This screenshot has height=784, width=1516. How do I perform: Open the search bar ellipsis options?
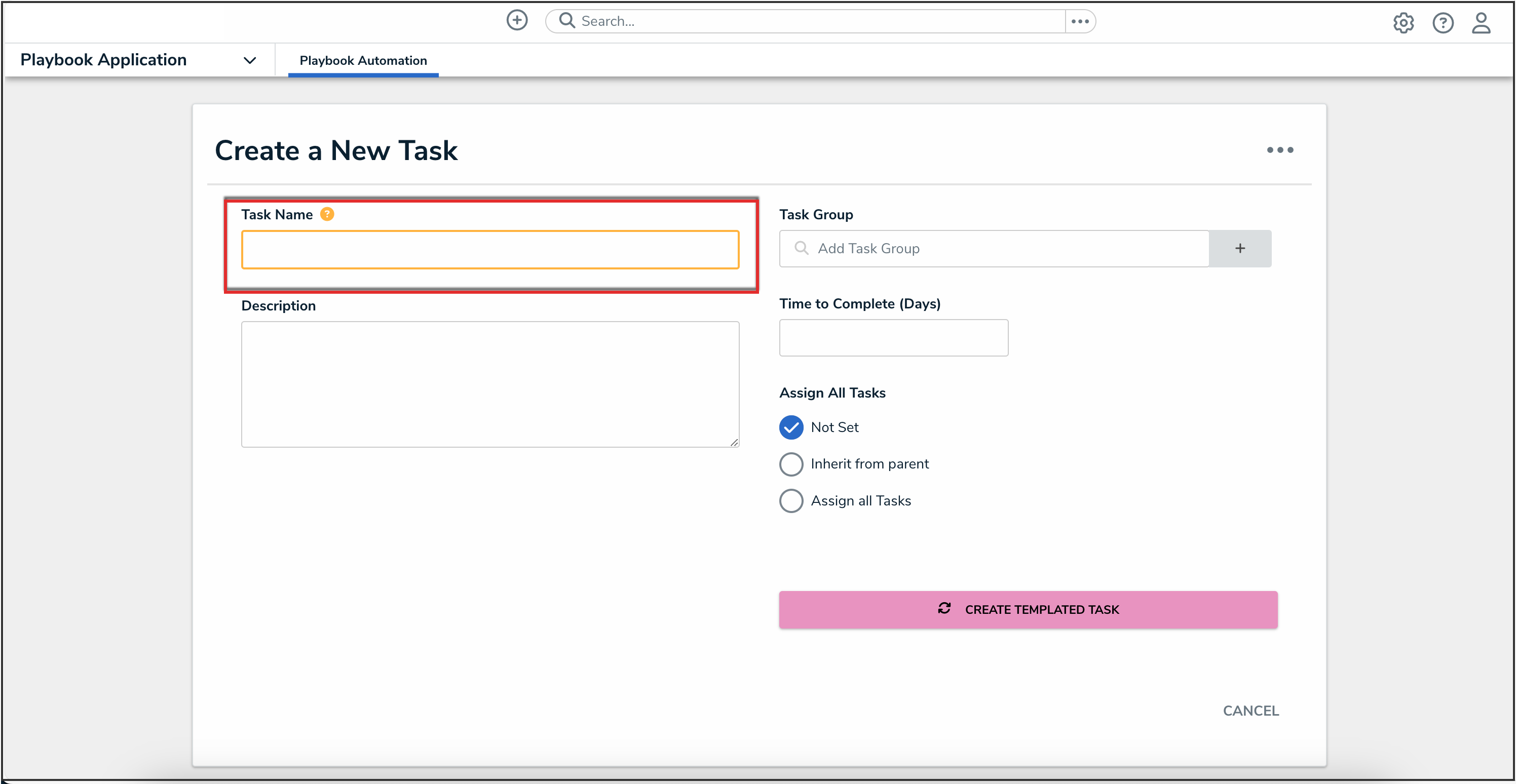(1080, 21)
